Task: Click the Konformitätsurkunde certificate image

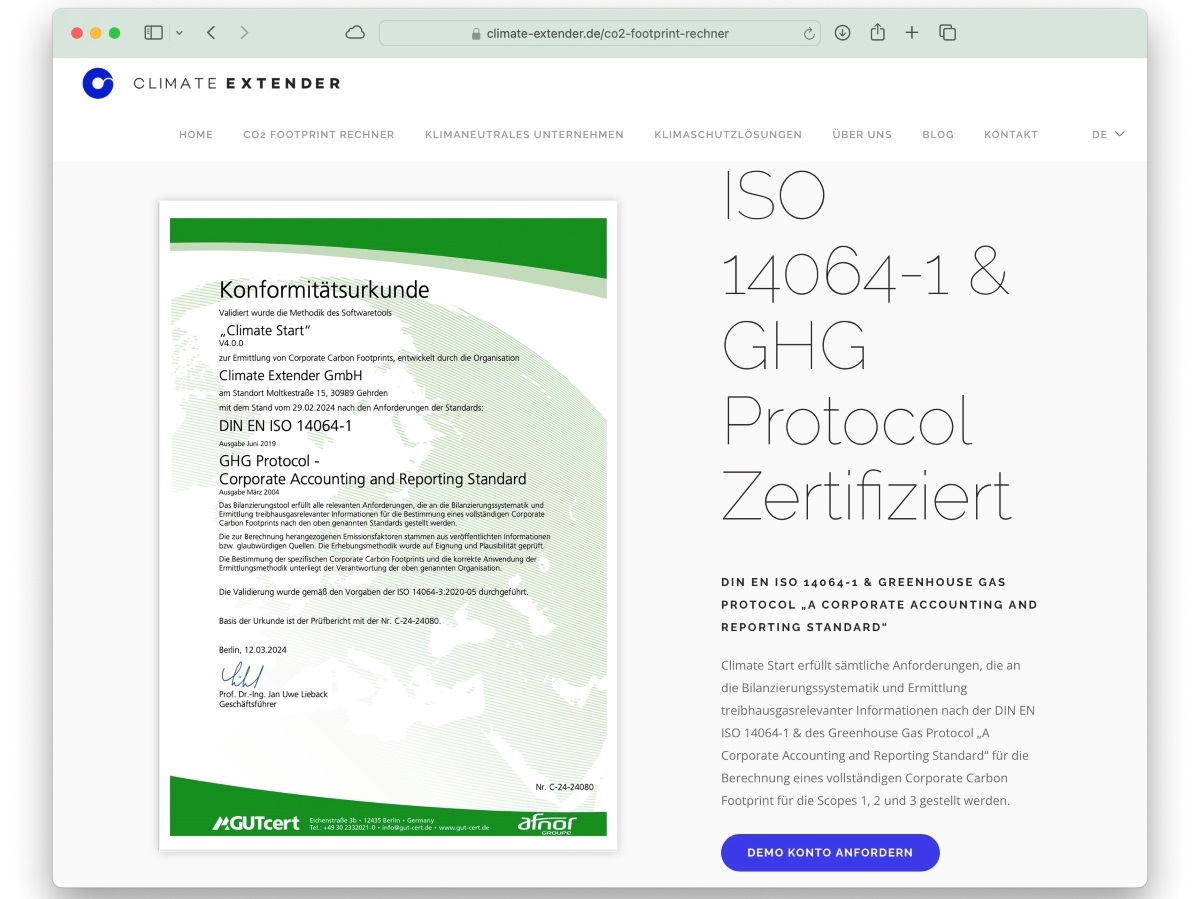Action: tap(388, 526)
